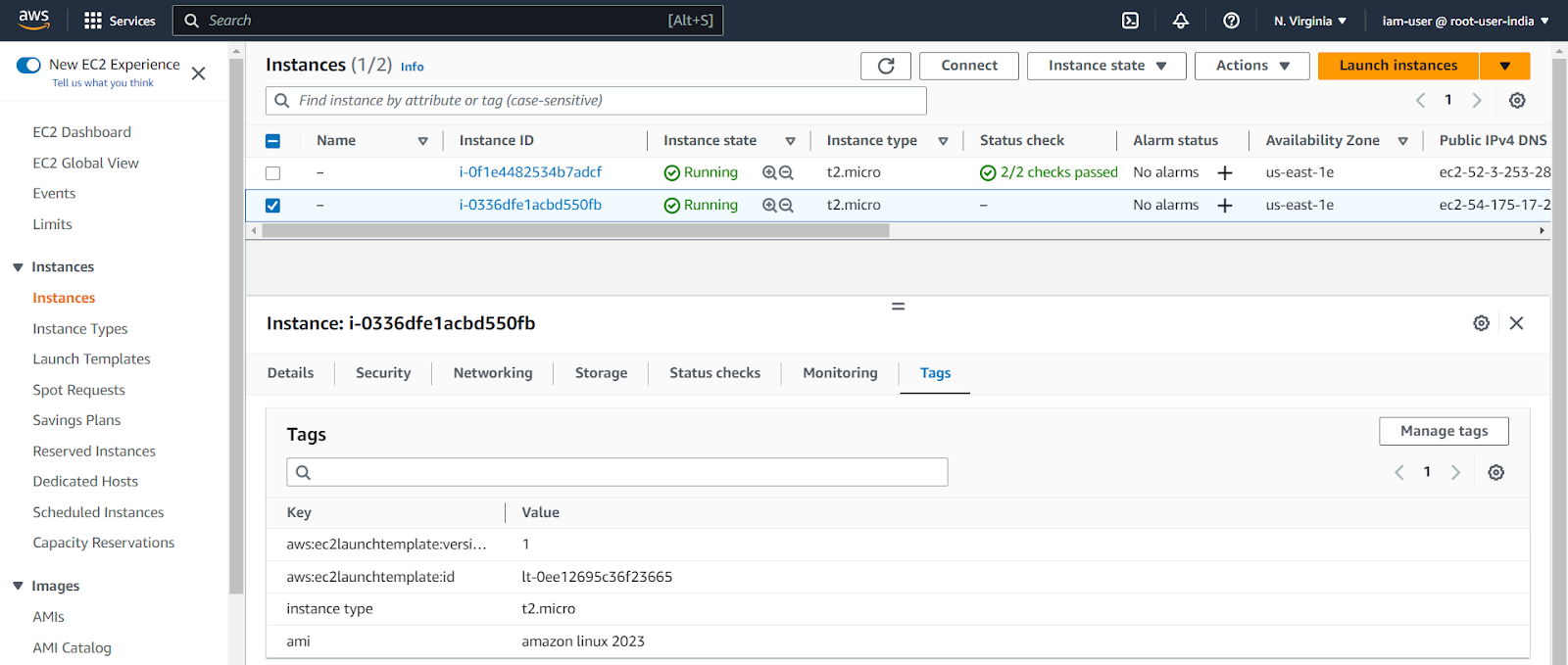Go to next tags page
1568x665 pixels.
tap(1455, 472)
